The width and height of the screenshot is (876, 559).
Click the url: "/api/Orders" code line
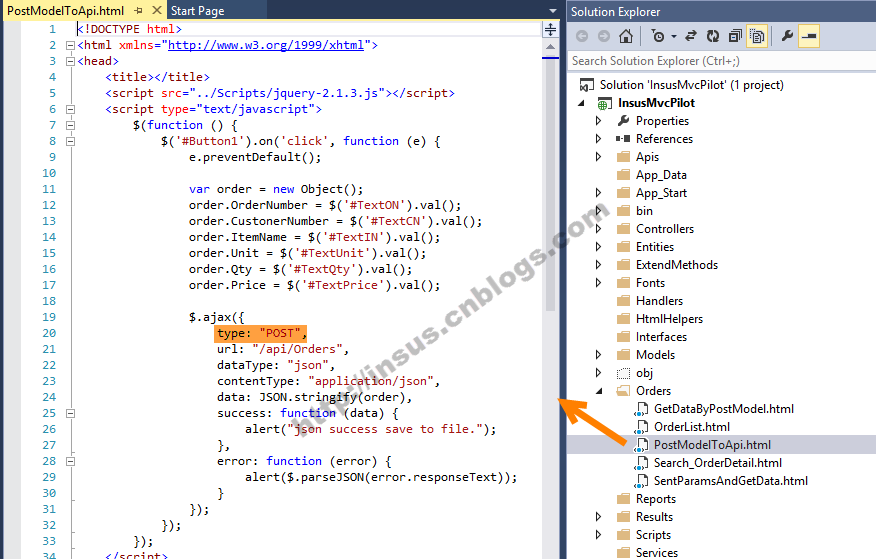[x=283, y=350]
